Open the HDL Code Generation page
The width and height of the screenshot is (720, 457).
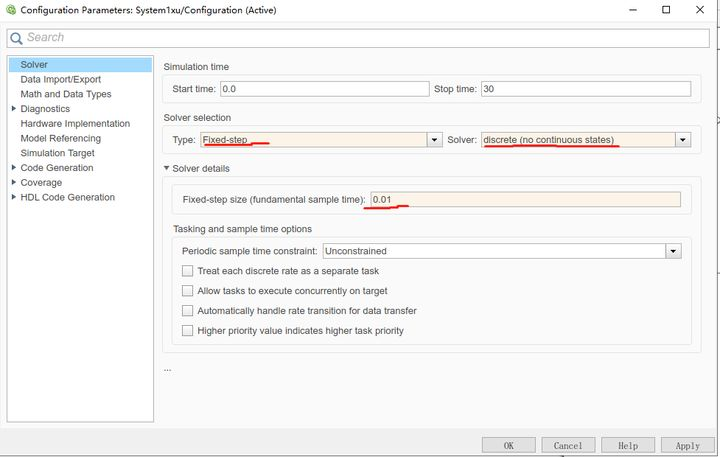(x=68, y=197)
